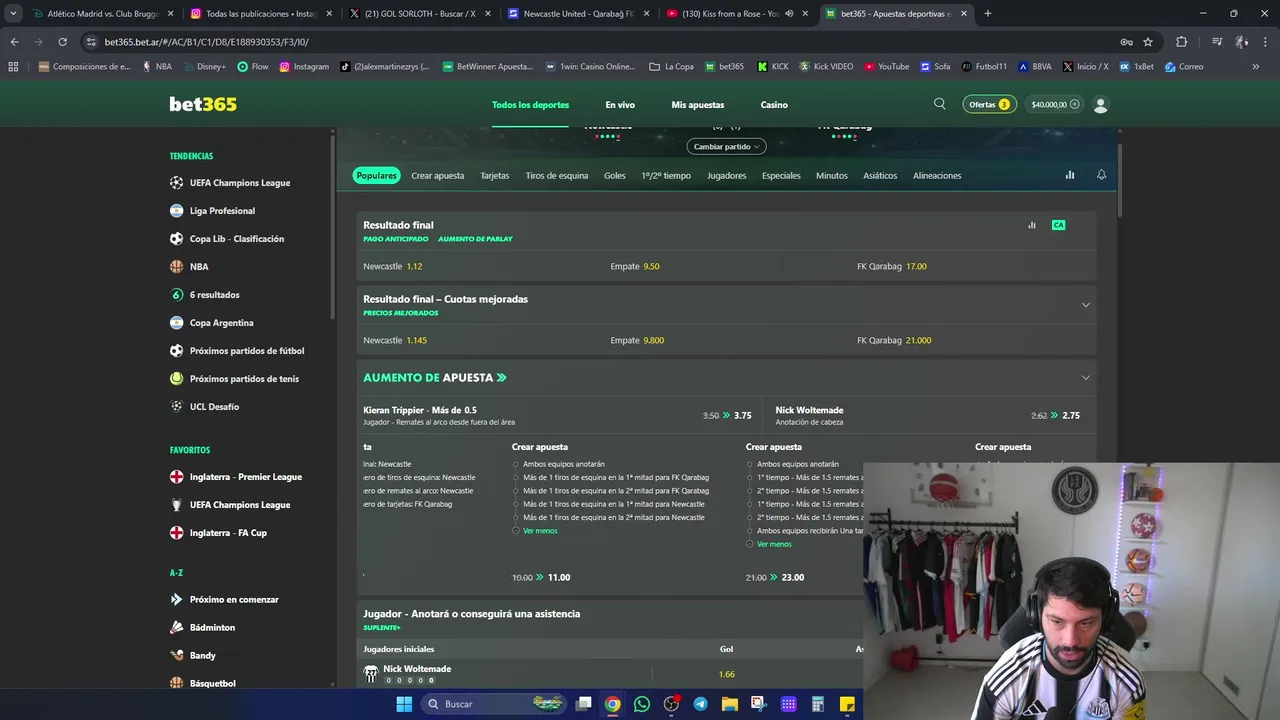Collapse the Aumento de apuesta section

point(1086,377)
